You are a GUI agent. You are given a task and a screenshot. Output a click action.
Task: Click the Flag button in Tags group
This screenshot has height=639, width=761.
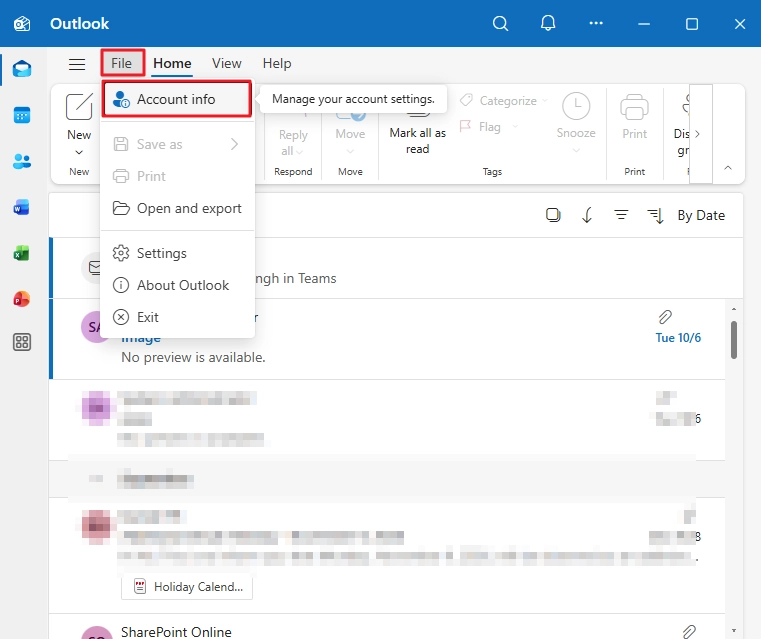coord(480,127)
